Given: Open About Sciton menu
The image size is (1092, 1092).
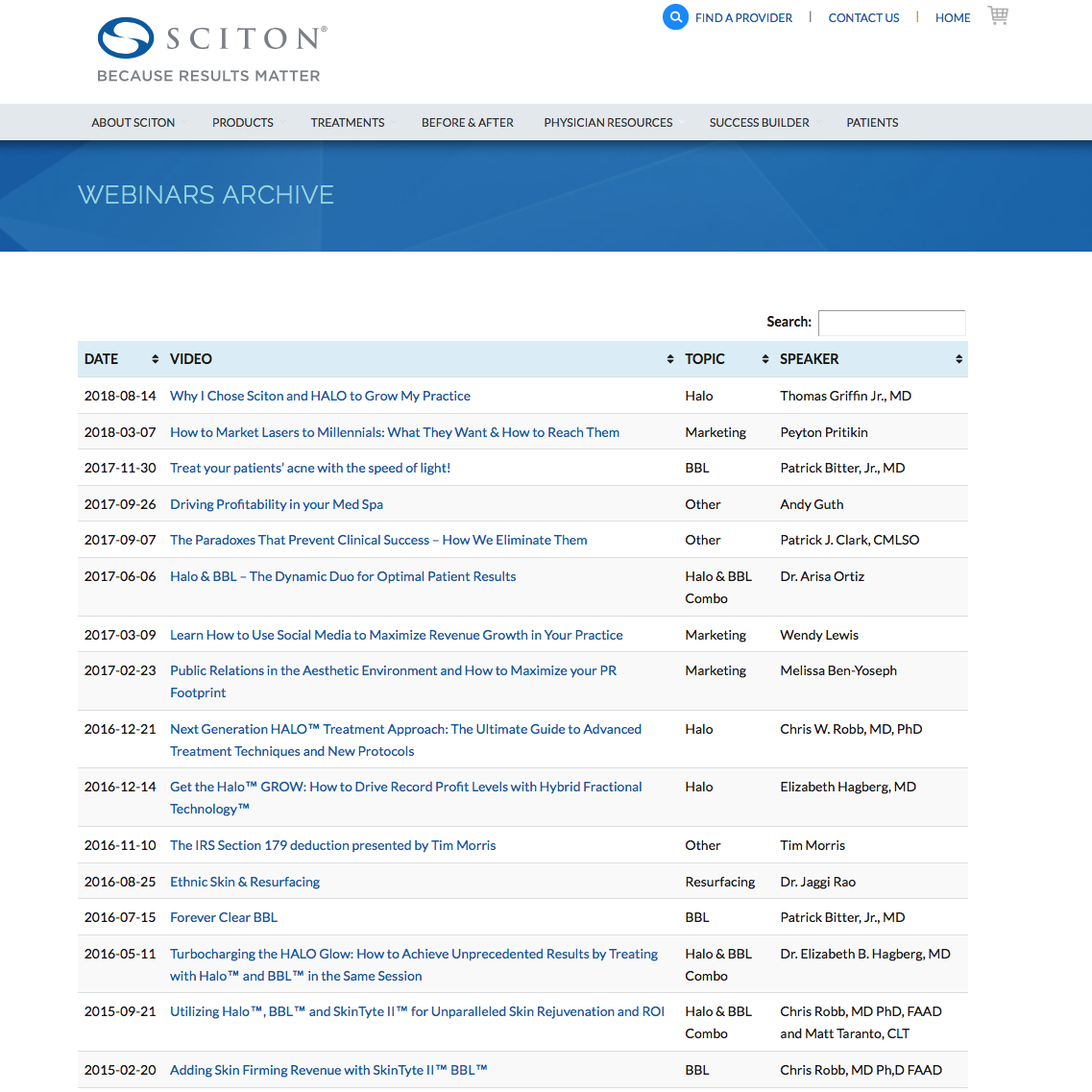Looking at the screenshot, I should click(133, 123).
